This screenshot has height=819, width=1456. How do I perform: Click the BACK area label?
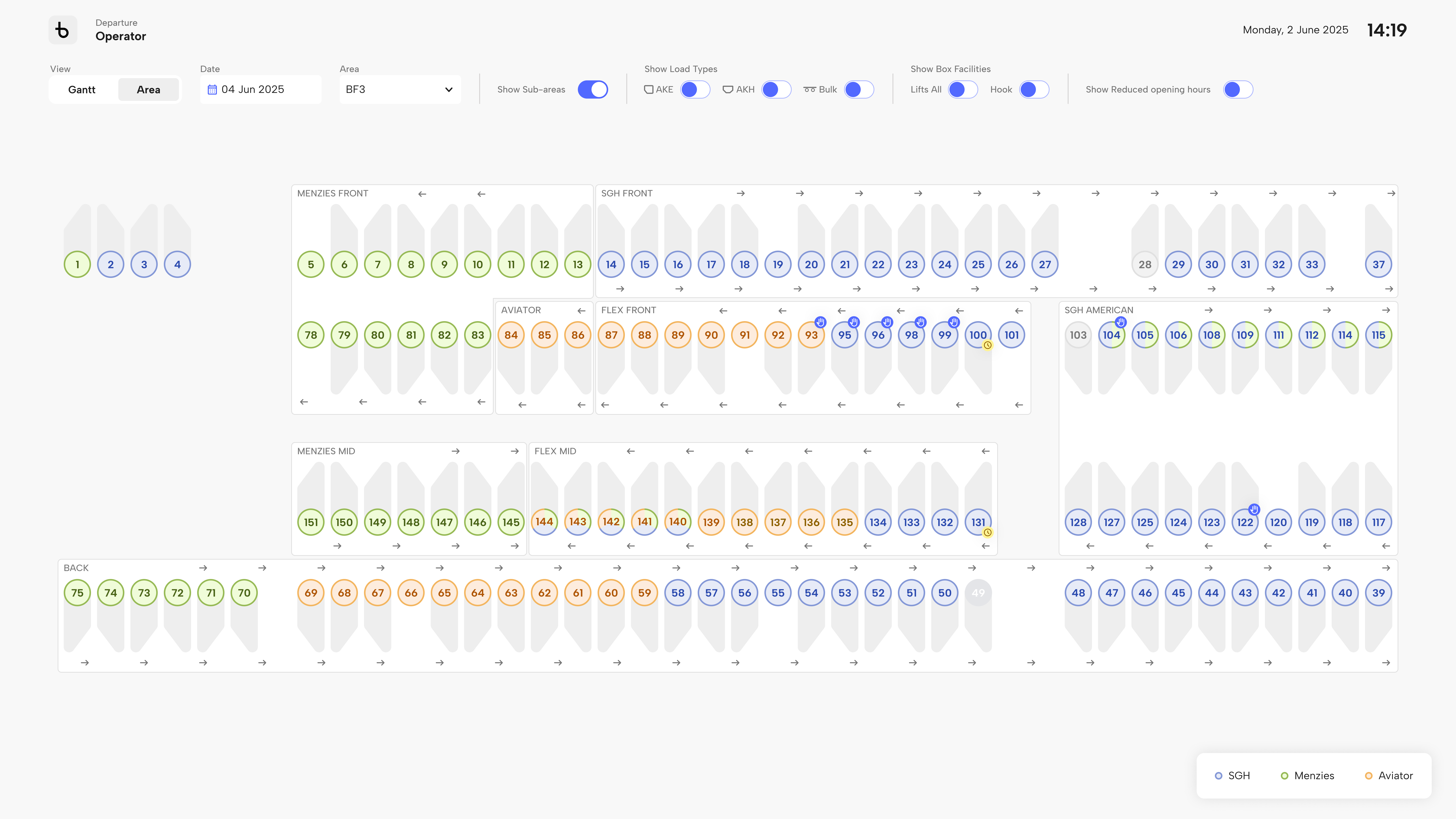tap(76, 568)
